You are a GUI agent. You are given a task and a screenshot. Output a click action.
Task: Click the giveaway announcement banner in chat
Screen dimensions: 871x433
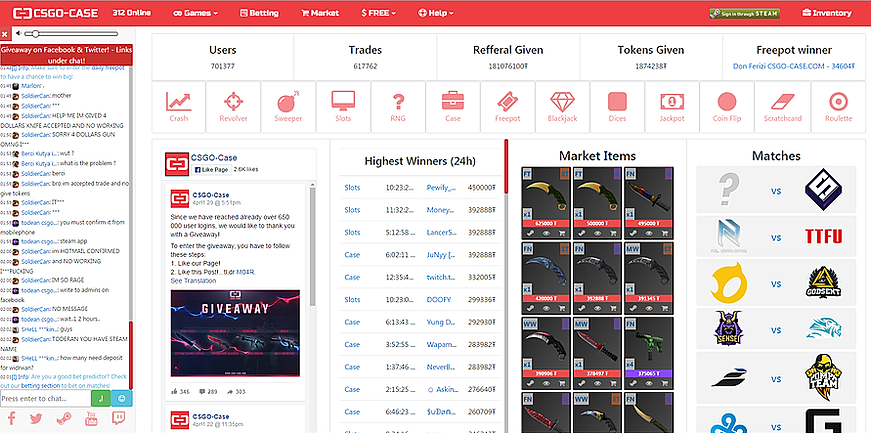[67, 54]
